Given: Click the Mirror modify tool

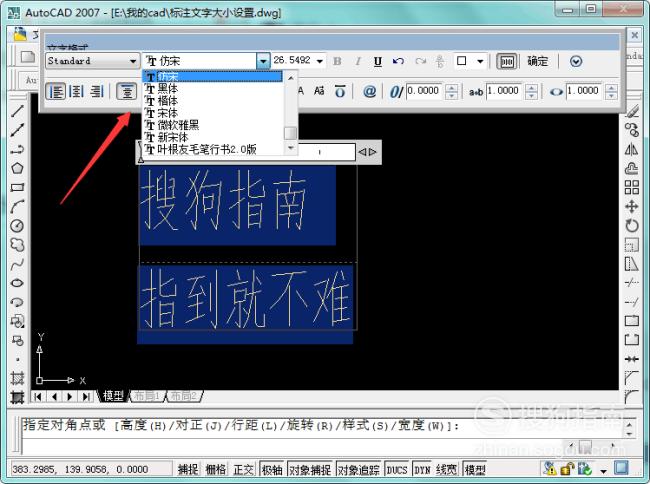Looking at the screenshot, I should (x=632, y=149).
